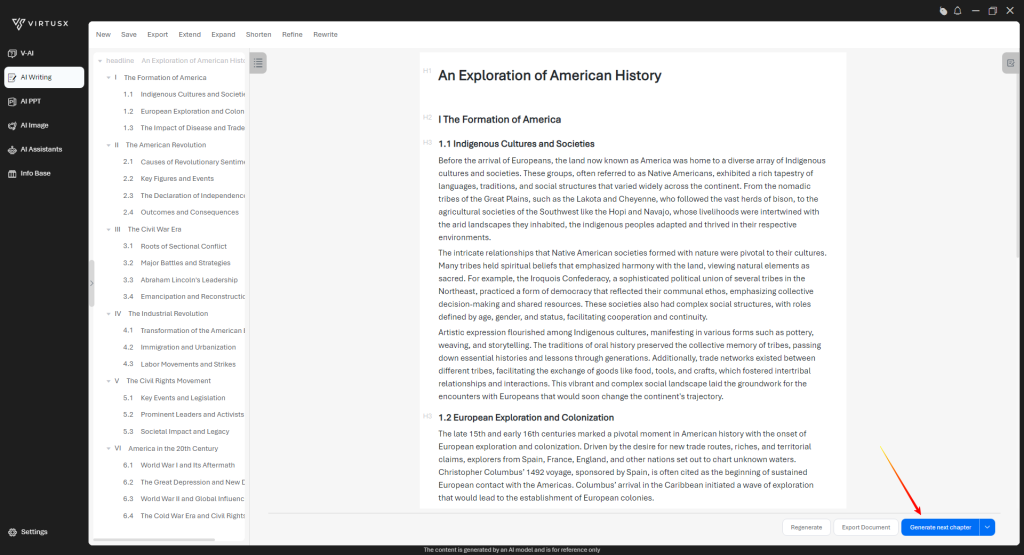Collapse chapter VI America in the 20th Century
The height and width of the screenshot is (555, 1024).
click(x=108, y=449)
